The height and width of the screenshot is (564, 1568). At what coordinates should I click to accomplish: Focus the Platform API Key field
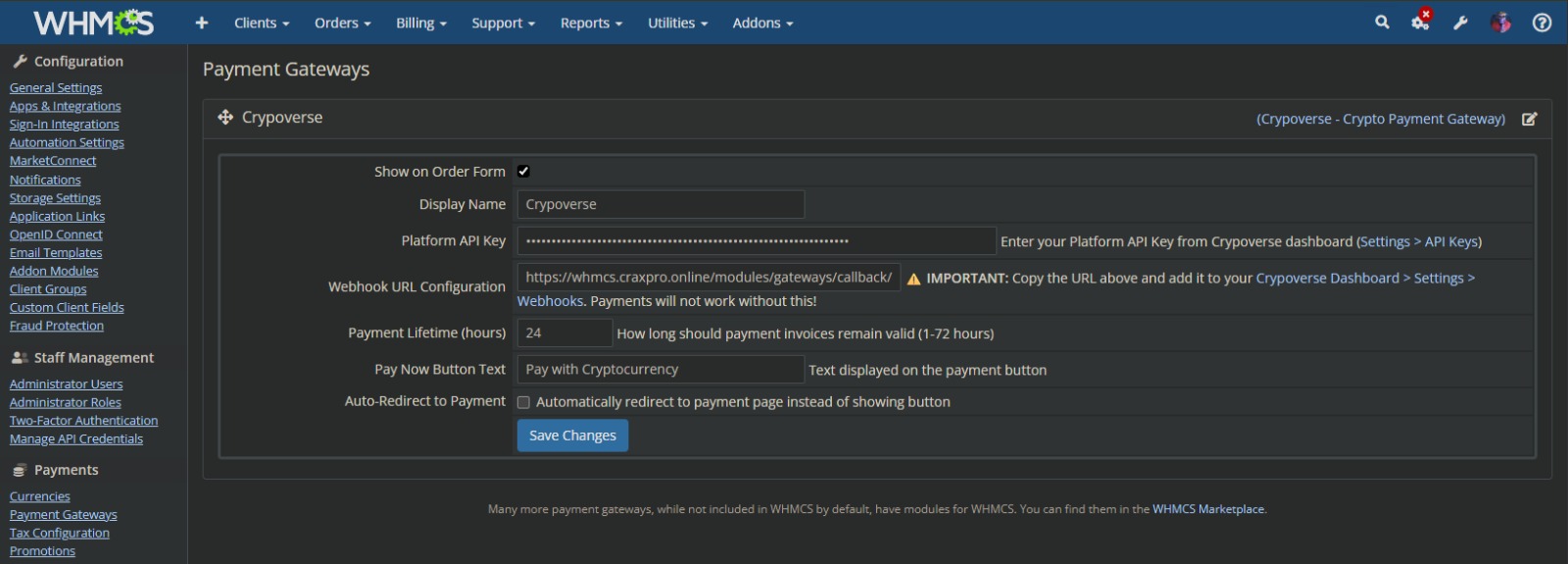pos(757,240)
